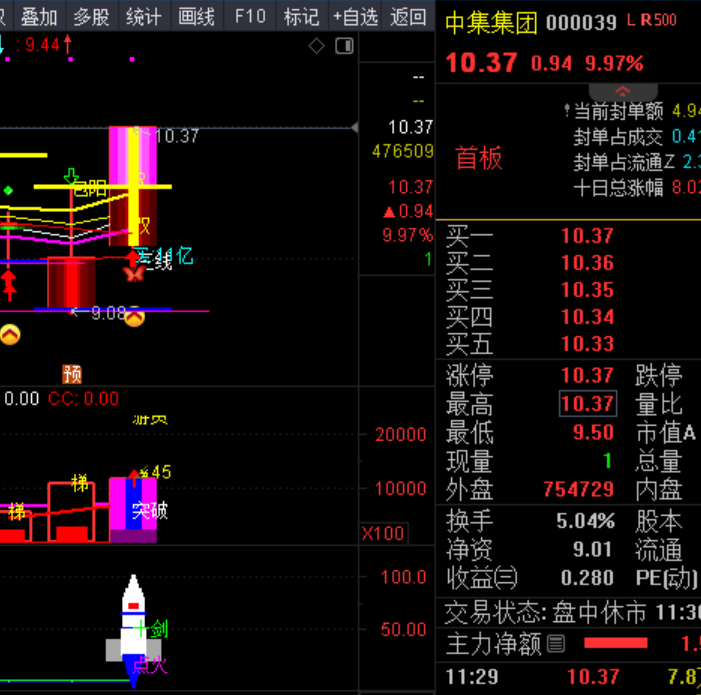Click the red 主力净额 bar
This screenshot has width=701, height=695.
click(616, 643)
